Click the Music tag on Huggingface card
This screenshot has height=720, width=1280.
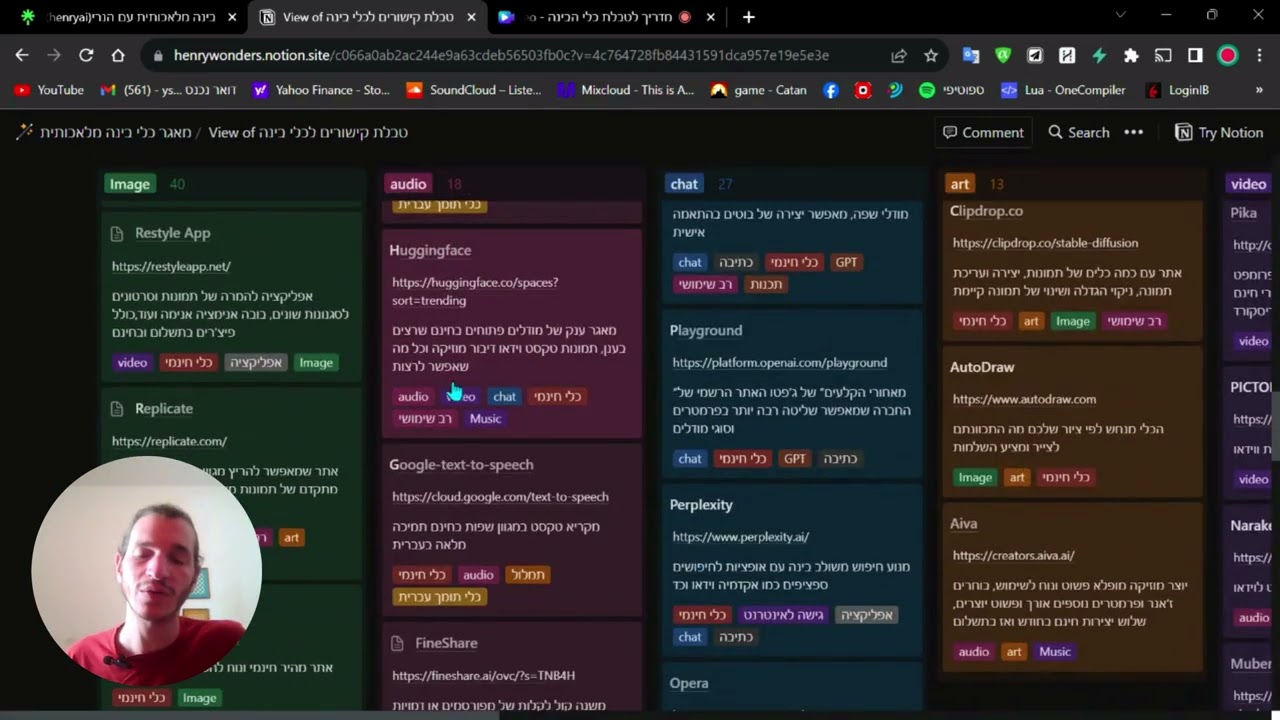(485, 419)
